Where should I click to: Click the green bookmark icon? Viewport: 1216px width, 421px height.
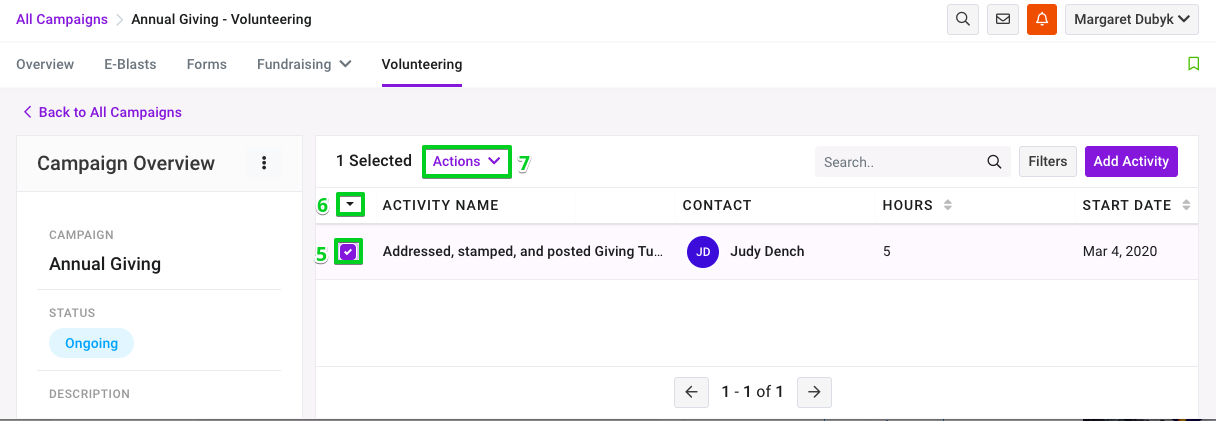pyautogui.click(x=1193, y=64)
